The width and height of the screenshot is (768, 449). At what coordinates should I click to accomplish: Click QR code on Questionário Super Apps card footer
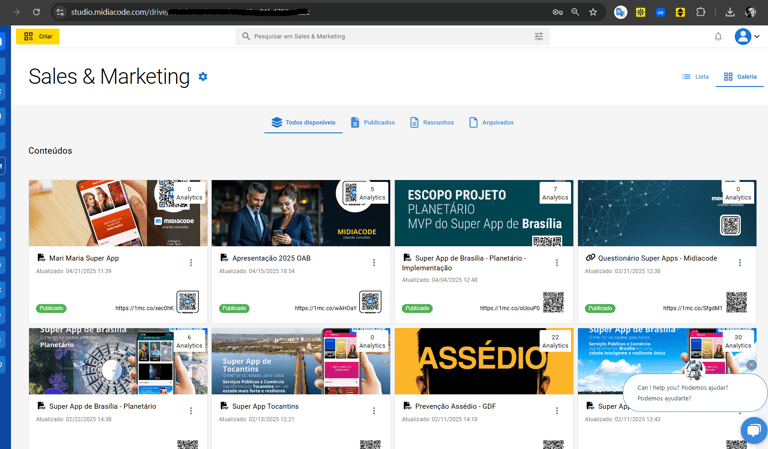pos(737,302)
